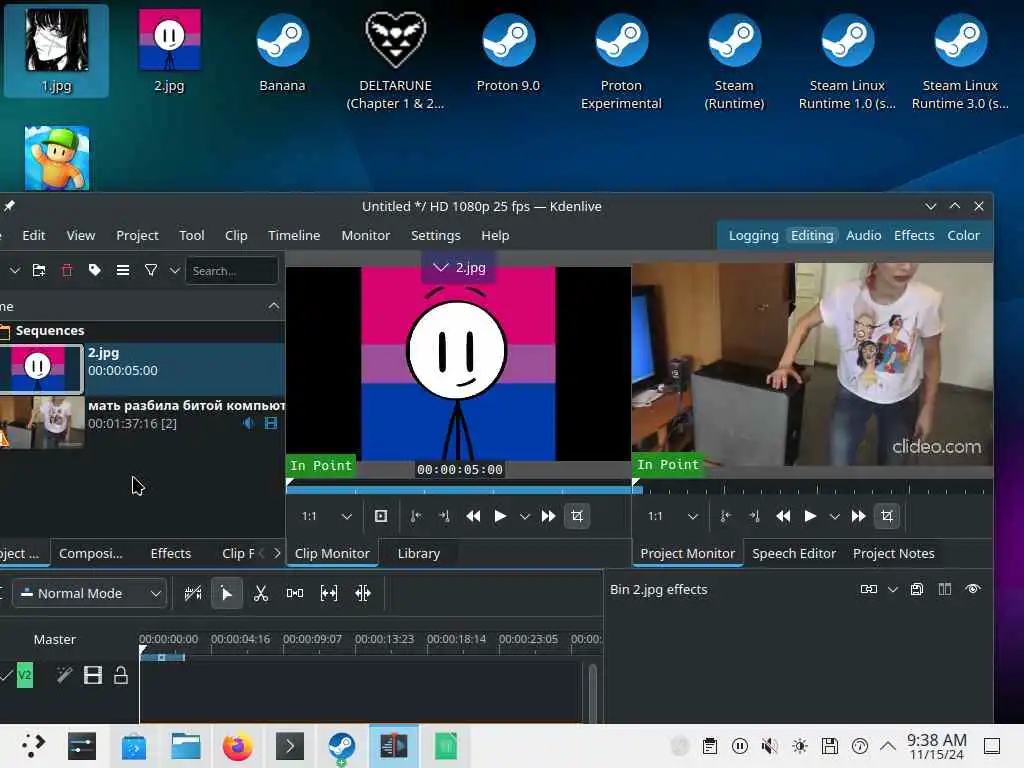The height and width of the screenshot is (768, 1024).
Task: Open the bin view hamburger menu icon
Action: 123,270
